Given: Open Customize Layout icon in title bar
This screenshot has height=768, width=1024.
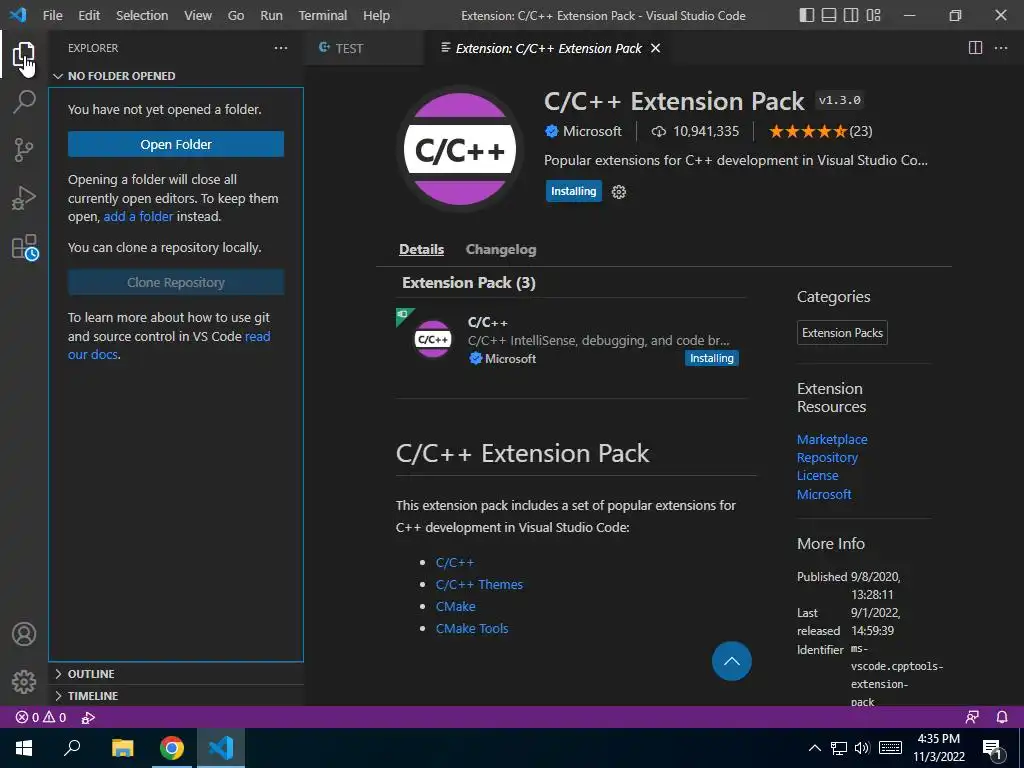Looking at the screenshot, I should 873,15.
